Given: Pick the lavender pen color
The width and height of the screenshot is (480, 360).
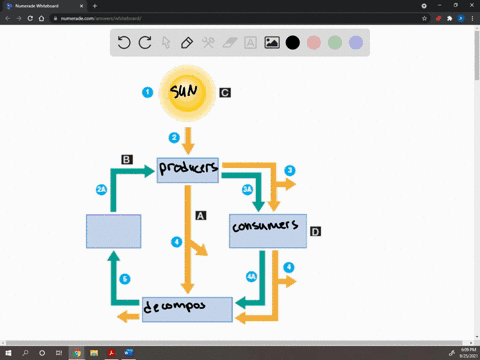Looking at the screenshot, I should pos(356,43).
